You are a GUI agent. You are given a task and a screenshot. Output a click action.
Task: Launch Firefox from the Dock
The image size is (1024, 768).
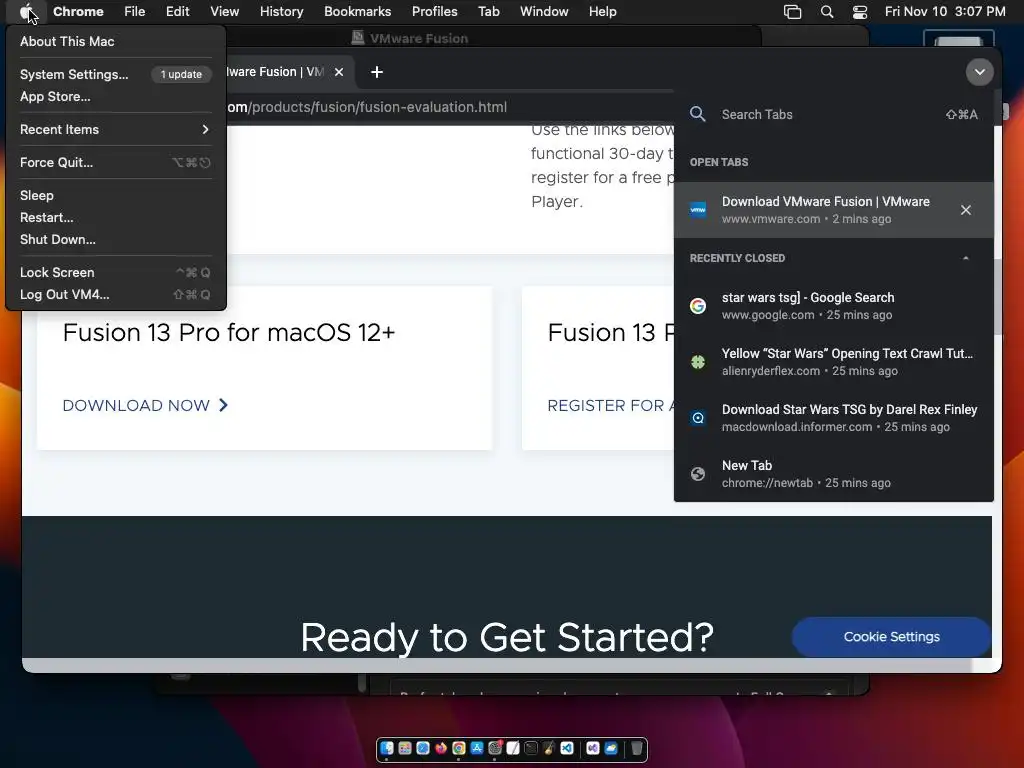tap(441, 748)
